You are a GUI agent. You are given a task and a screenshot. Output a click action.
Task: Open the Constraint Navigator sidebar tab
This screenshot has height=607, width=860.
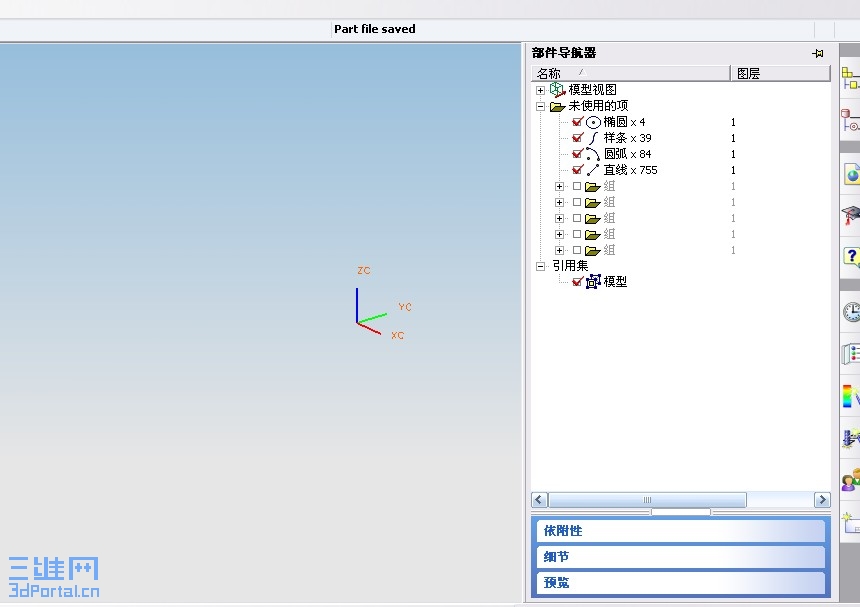pos(850,120)
